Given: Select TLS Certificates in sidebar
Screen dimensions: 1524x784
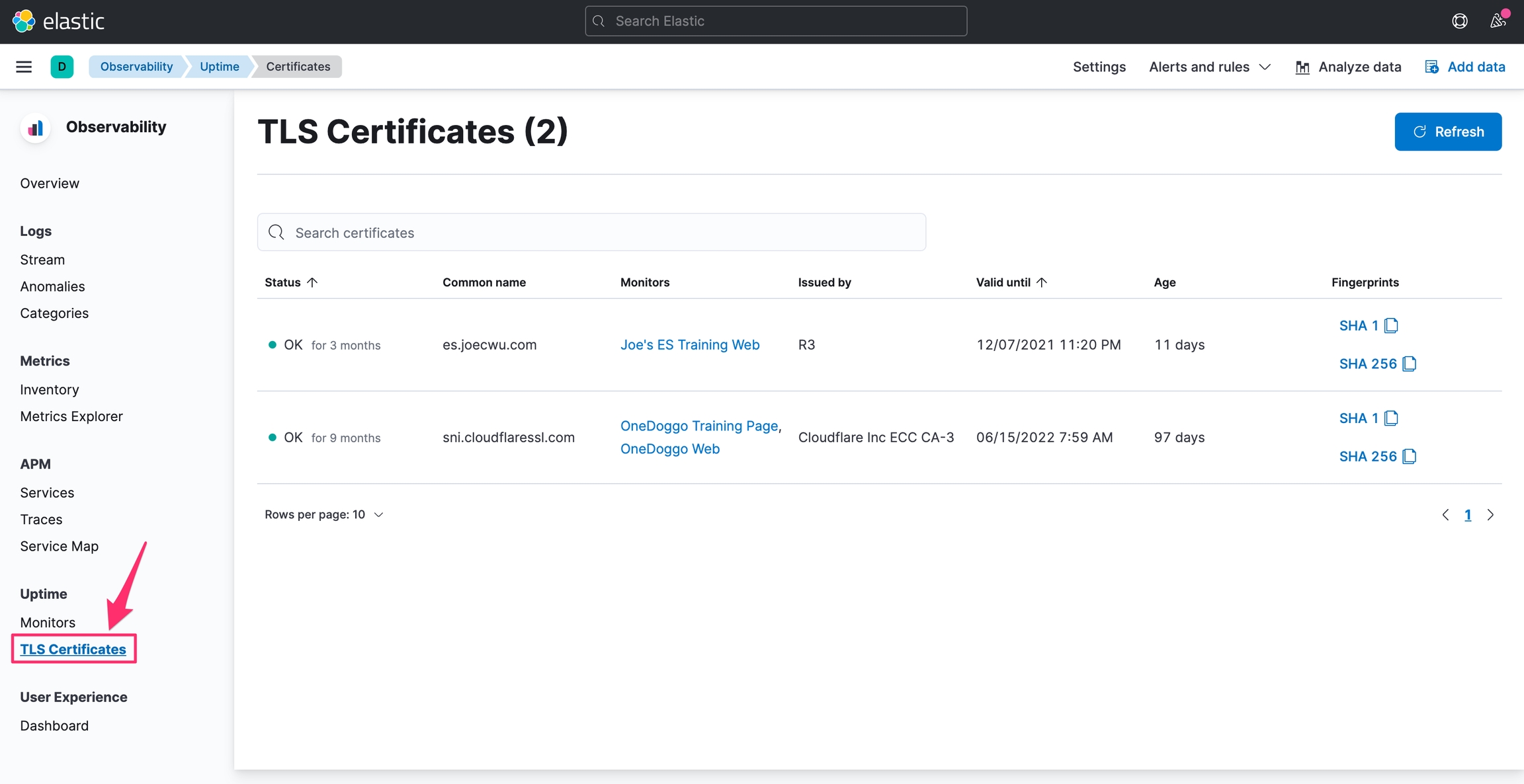Looking at the screenshot, I should (73, 649).
